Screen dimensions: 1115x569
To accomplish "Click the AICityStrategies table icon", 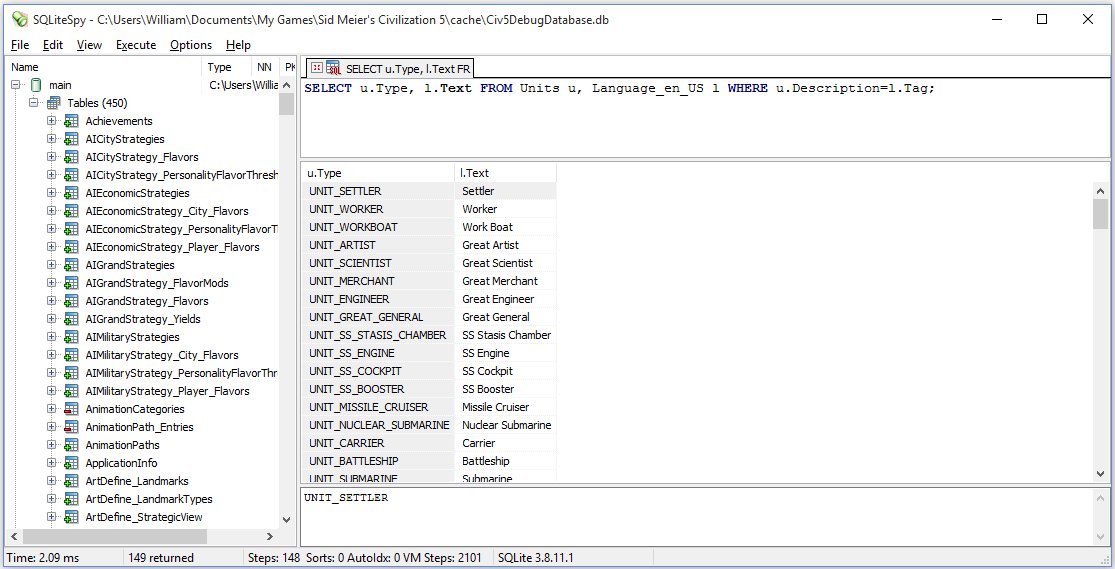I will 71,139.
